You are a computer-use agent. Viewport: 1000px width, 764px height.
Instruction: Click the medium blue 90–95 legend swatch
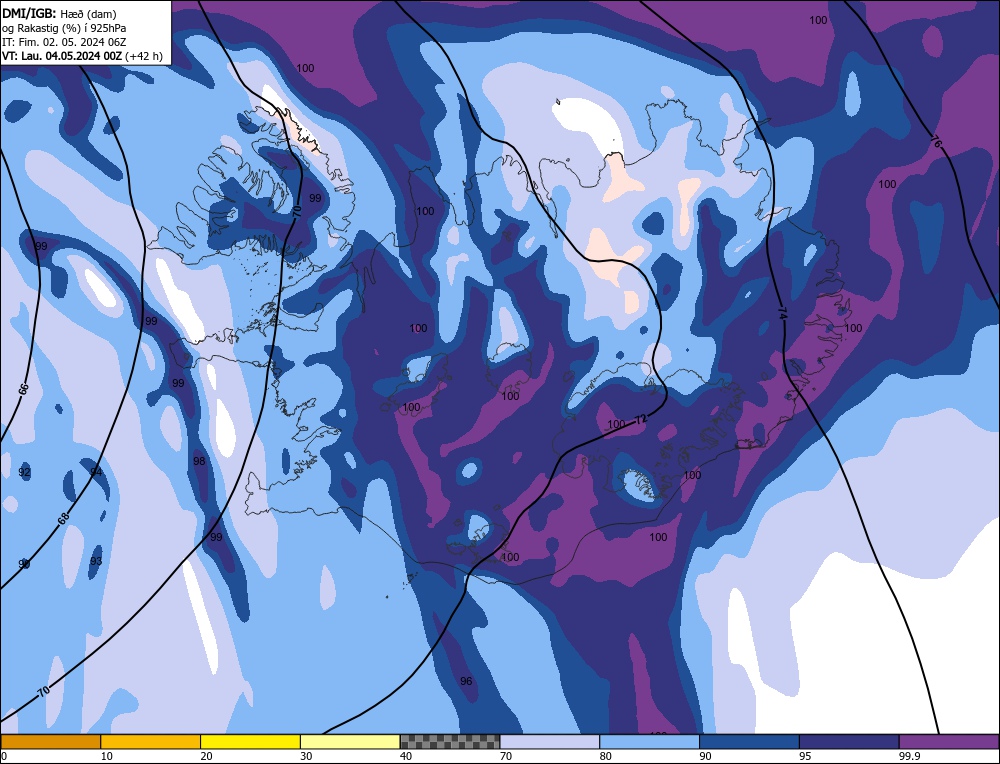[x=749, y=742]
